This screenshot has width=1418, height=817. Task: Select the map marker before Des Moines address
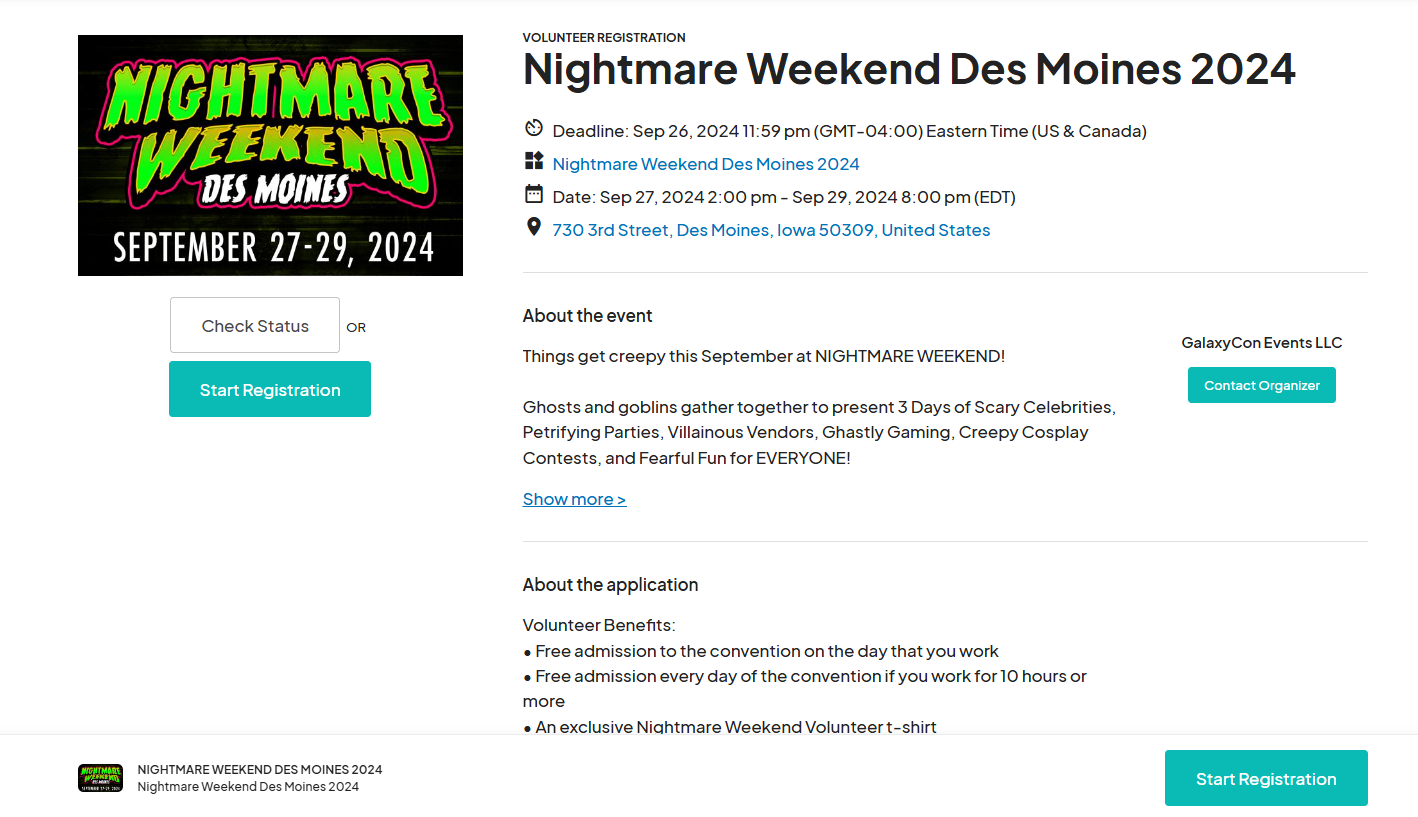coord(533,227)
